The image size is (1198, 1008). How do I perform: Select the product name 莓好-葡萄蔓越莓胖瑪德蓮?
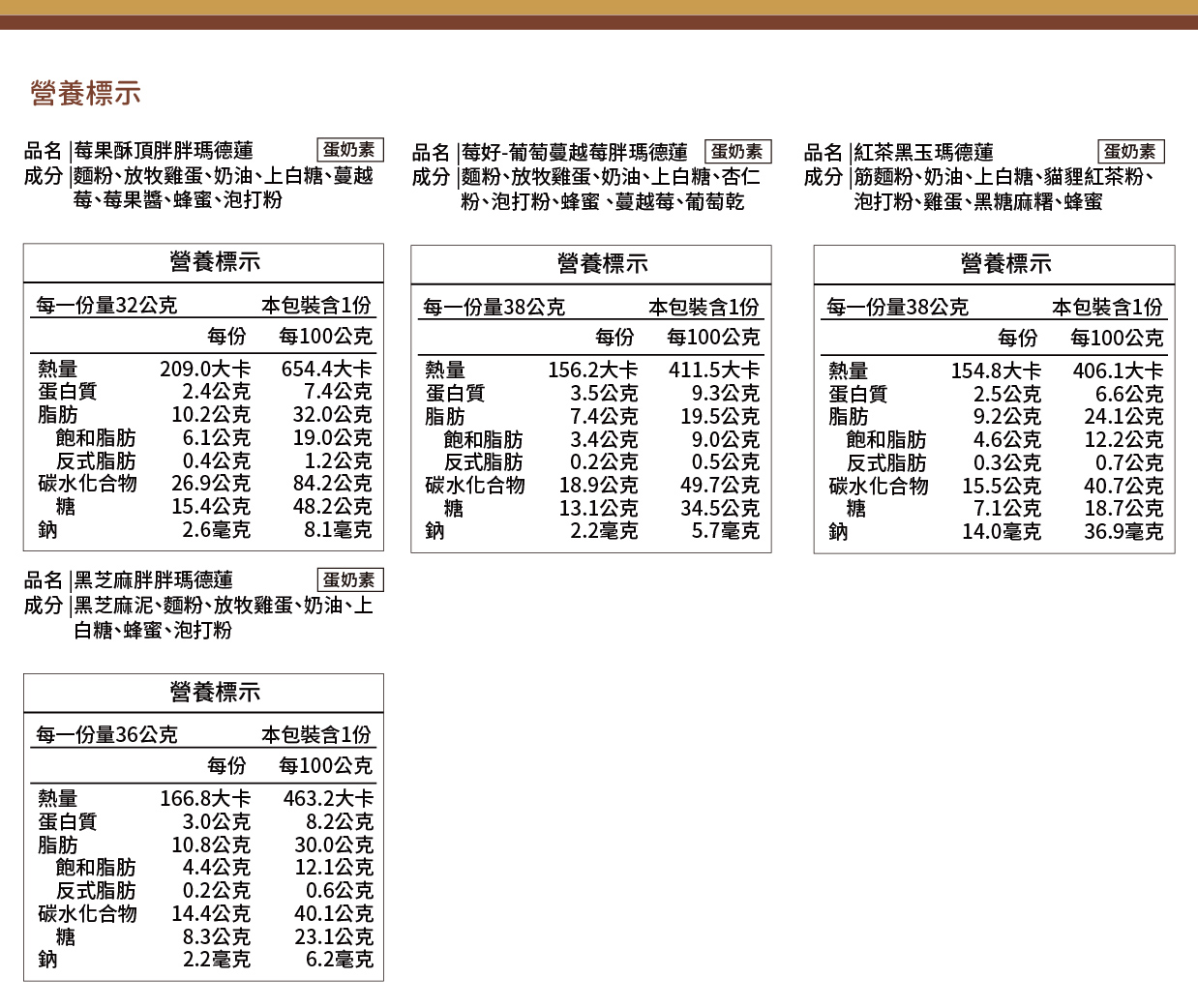(x=574, y=152)
